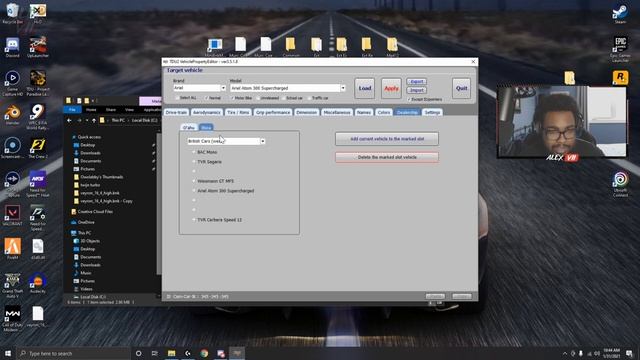
Task: Switch to the Colors tab
Action: pos(384,112)
